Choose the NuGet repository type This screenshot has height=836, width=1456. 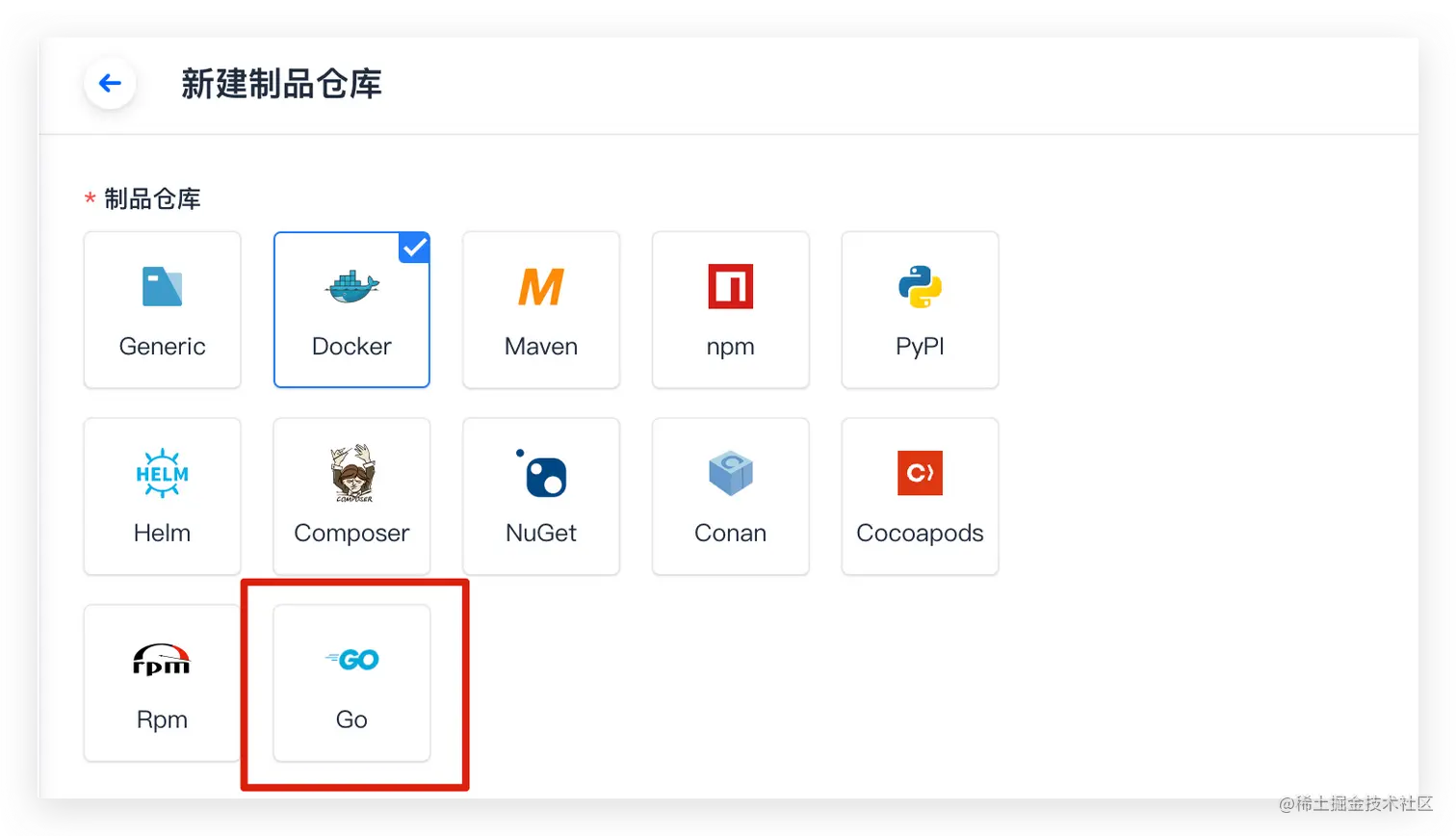[541, 496]
